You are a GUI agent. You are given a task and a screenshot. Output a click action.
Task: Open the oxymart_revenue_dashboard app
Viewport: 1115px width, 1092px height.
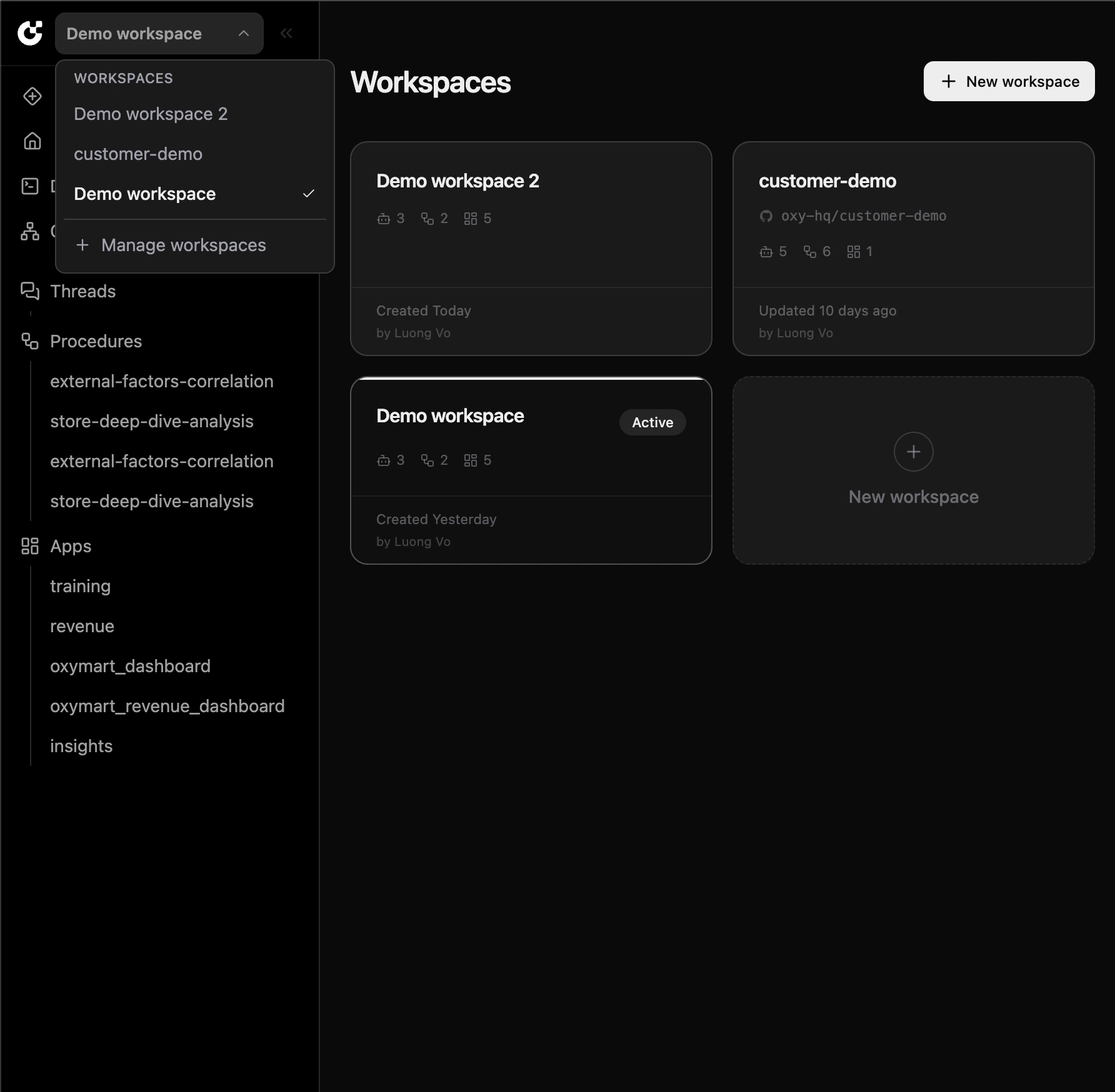[x=167, y=706]
